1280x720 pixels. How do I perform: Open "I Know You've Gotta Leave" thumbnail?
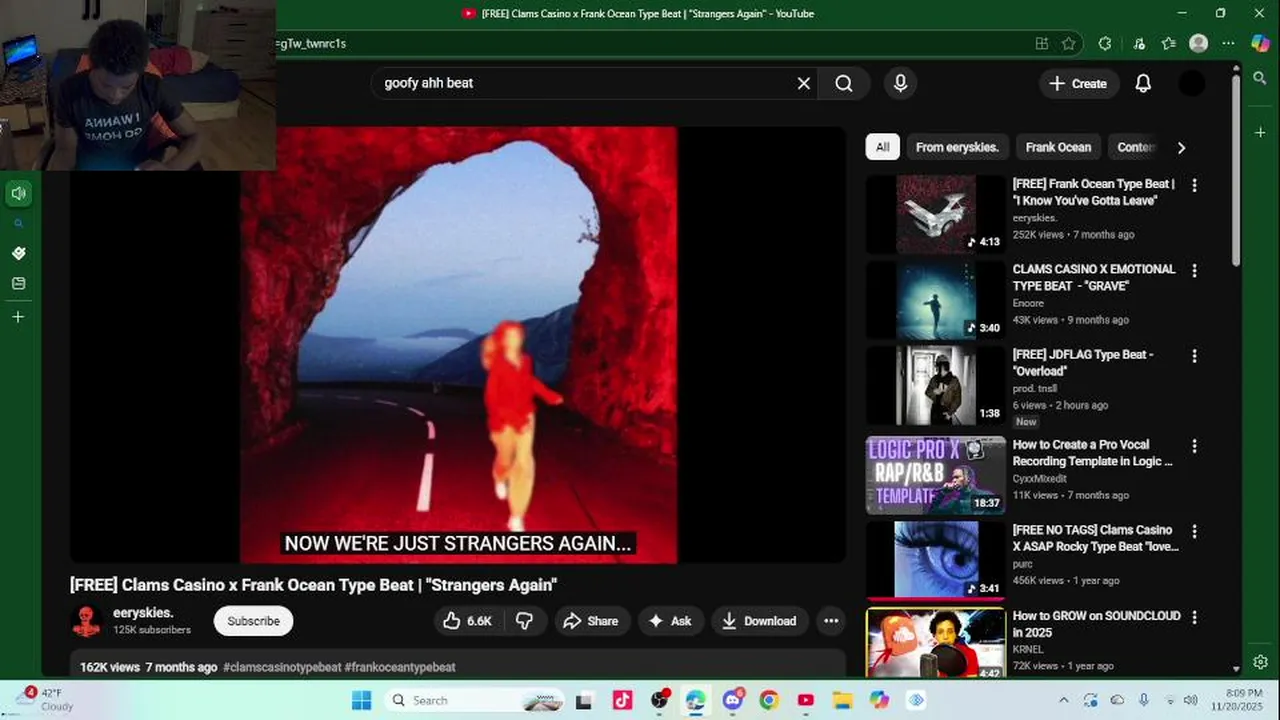[x=936, y=215]
